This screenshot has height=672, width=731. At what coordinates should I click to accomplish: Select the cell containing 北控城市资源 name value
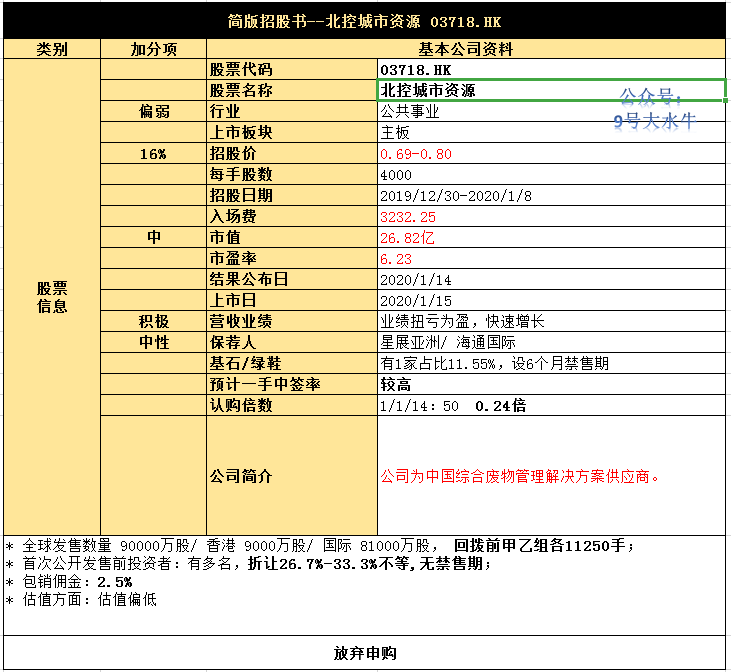552,90
